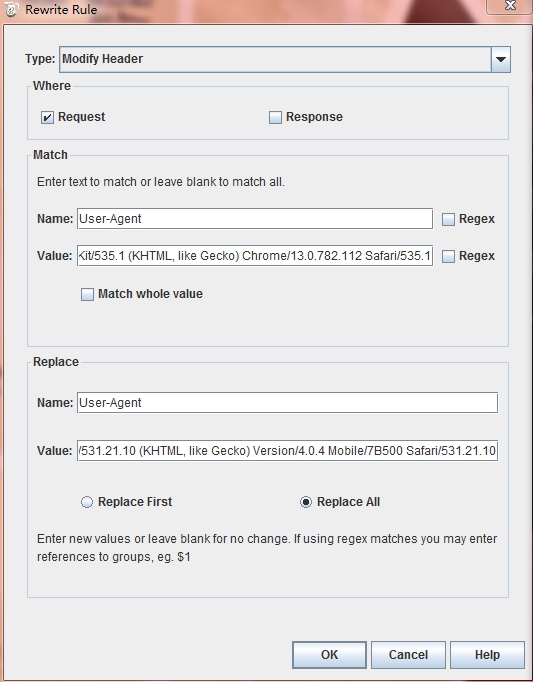Select the Replace All radio button
Screen dimensions: 533x682
click(306, 502)
